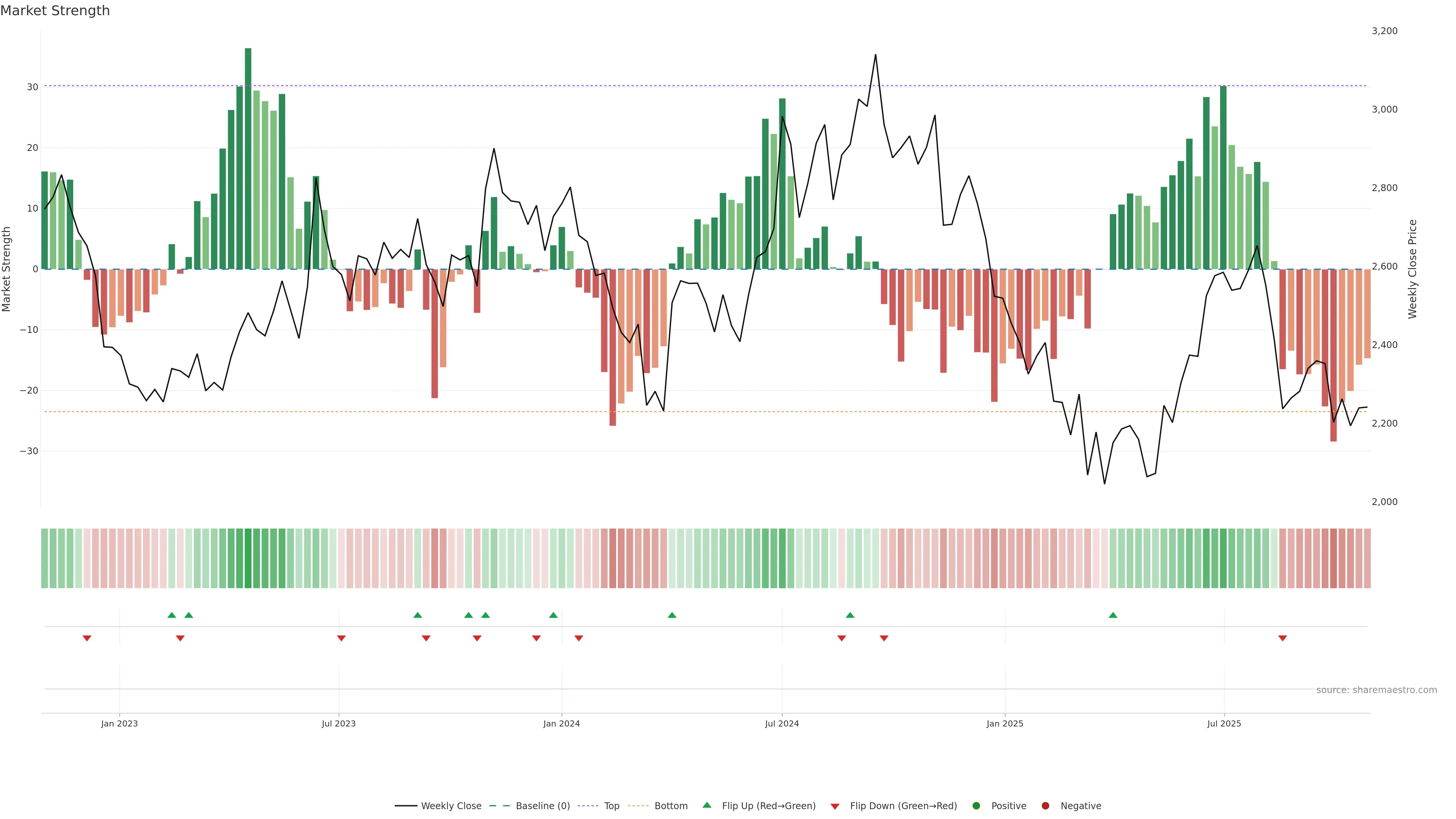
Task: Click the Market Strength chart title
Action: (55, 11)
